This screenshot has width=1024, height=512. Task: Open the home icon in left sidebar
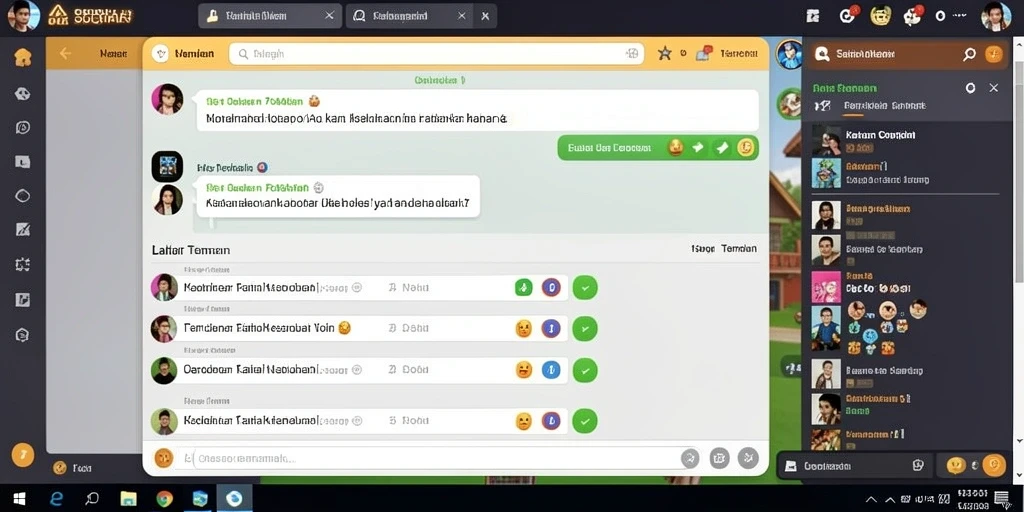(23, 57)
